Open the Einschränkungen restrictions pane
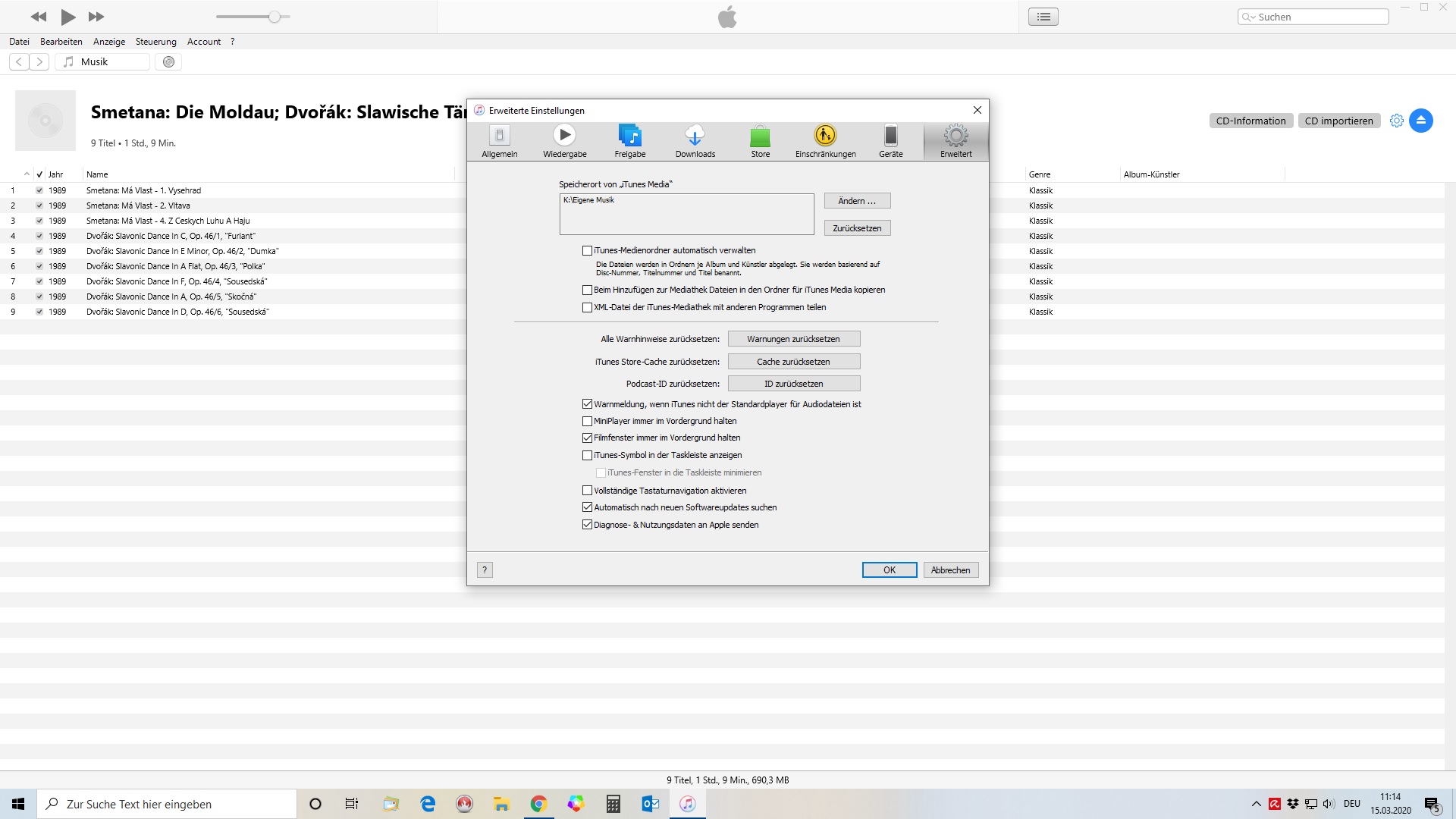Image resolution: width=1456 pixels, height=819 pixels. pos(825,141)
